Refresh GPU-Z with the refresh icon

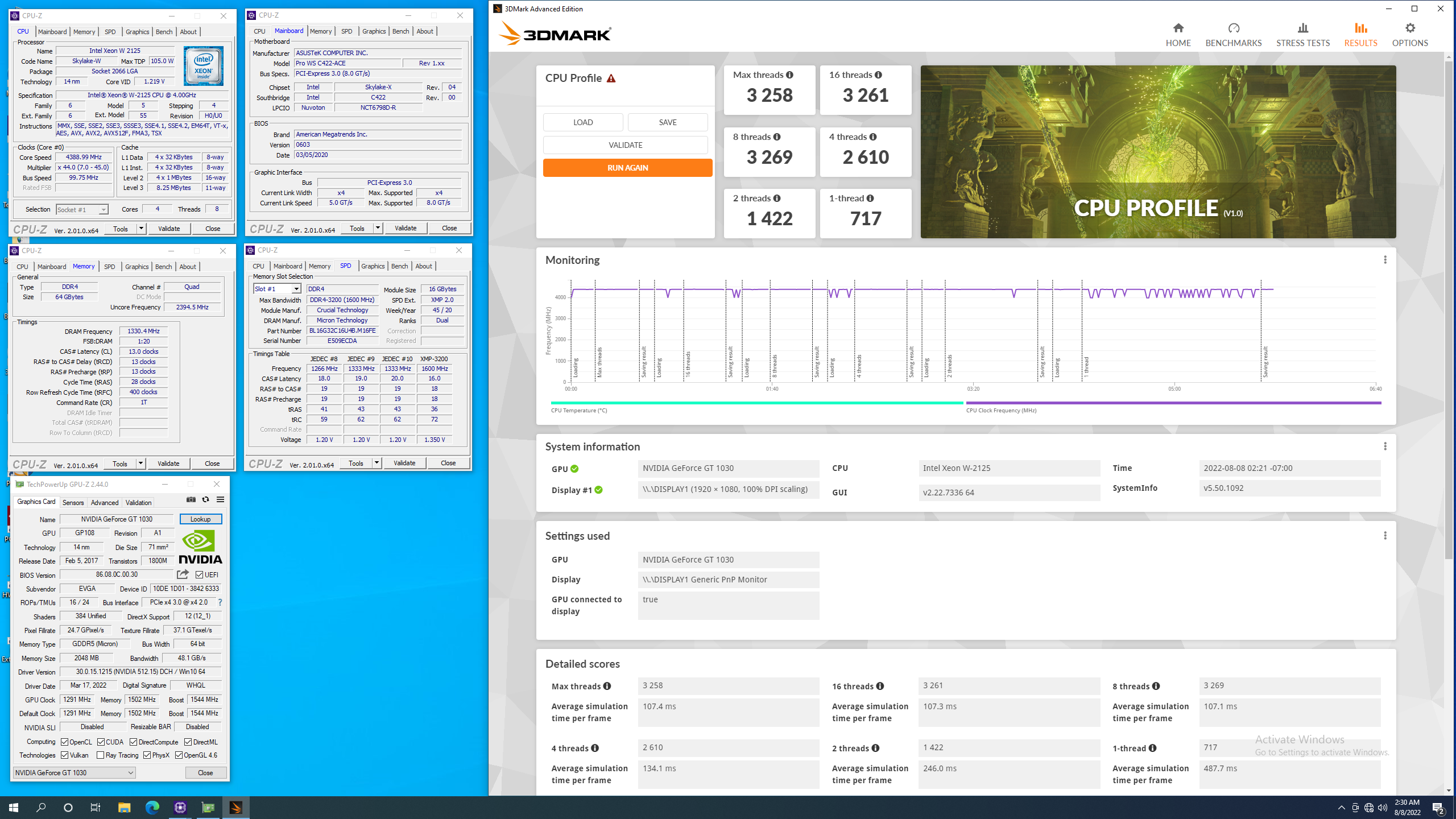(205, 500)
